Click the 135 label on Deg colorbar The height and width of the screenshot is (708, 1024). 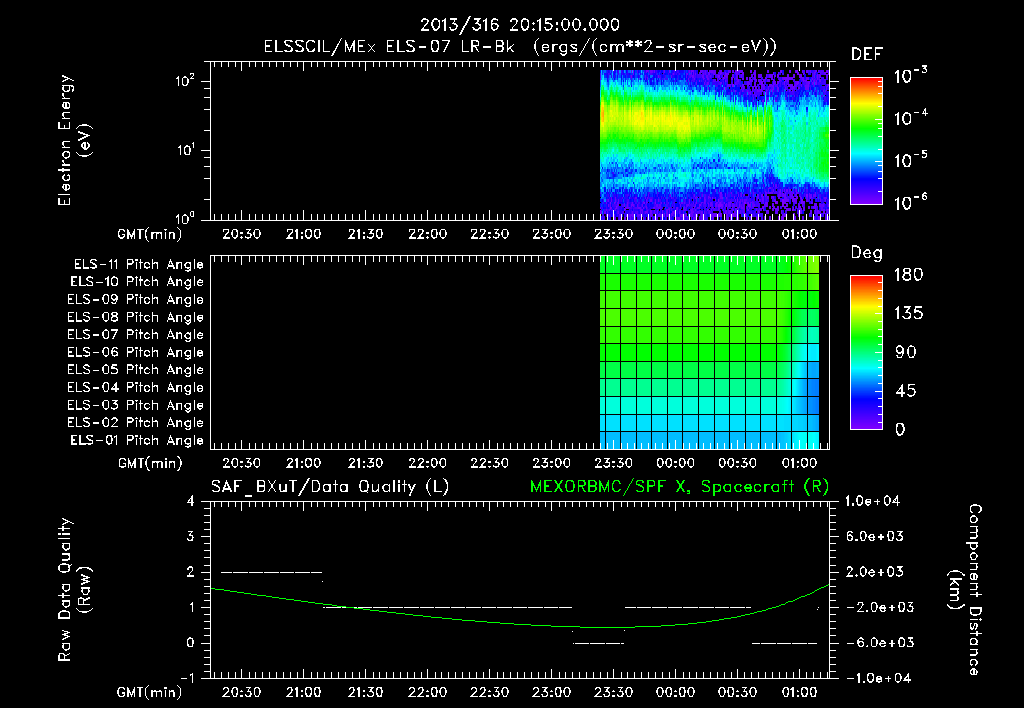tap(908, 314)
